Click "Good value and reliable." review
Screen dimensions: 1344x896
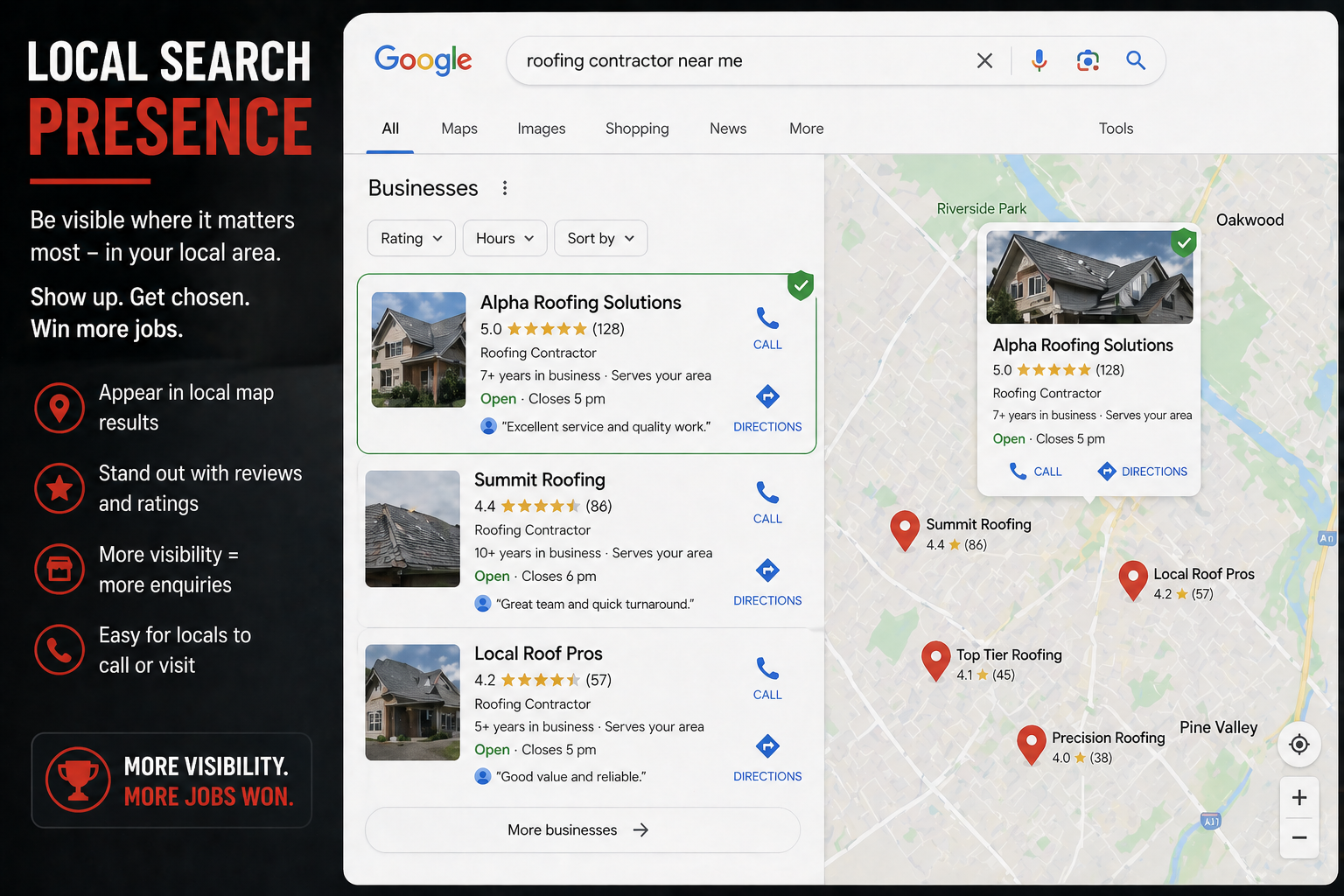tap(570, 776)
